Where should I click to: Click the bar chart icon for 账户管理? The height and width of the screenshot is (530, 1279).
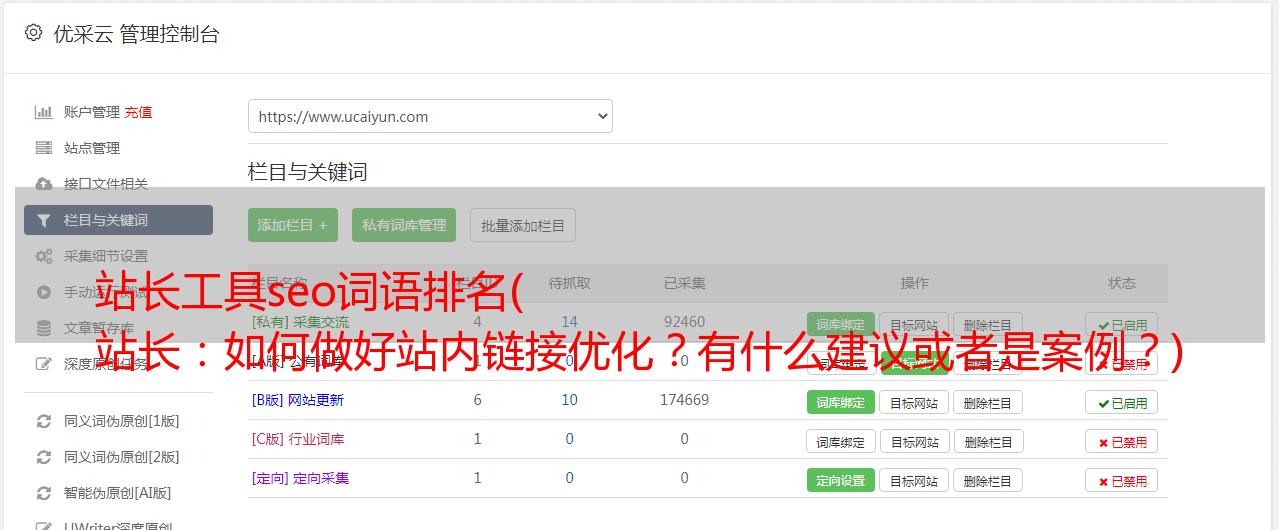click(x=44, y=112)
